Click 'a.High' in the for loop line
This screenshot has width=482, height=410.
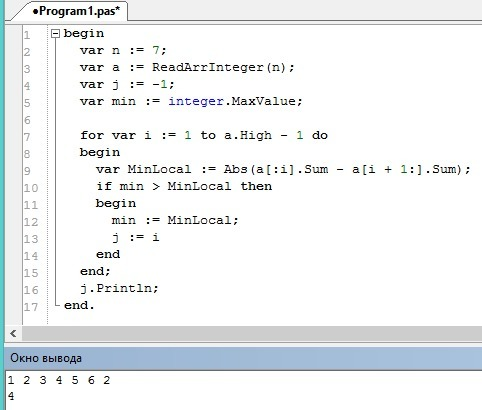coord(248,135)
